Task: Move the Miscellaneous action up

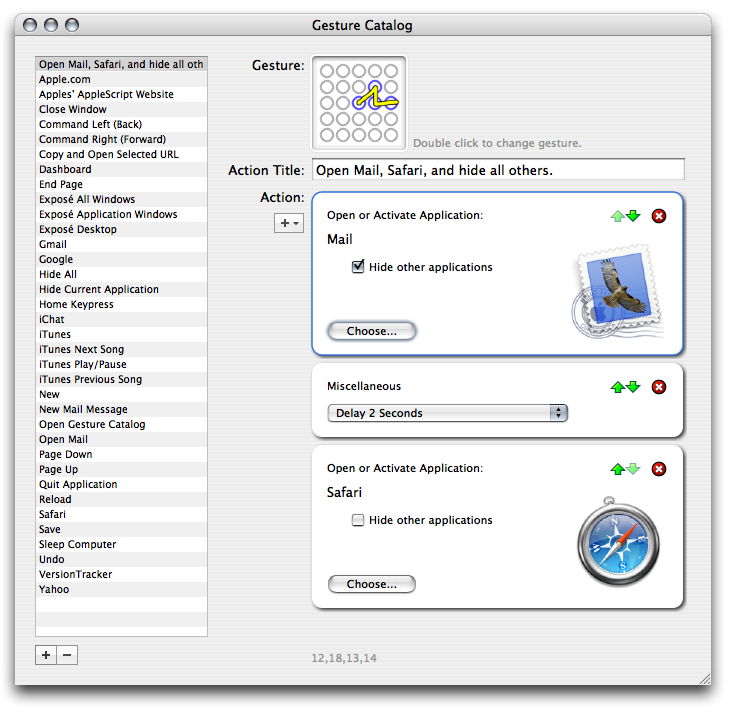Action: click(617, 387)
